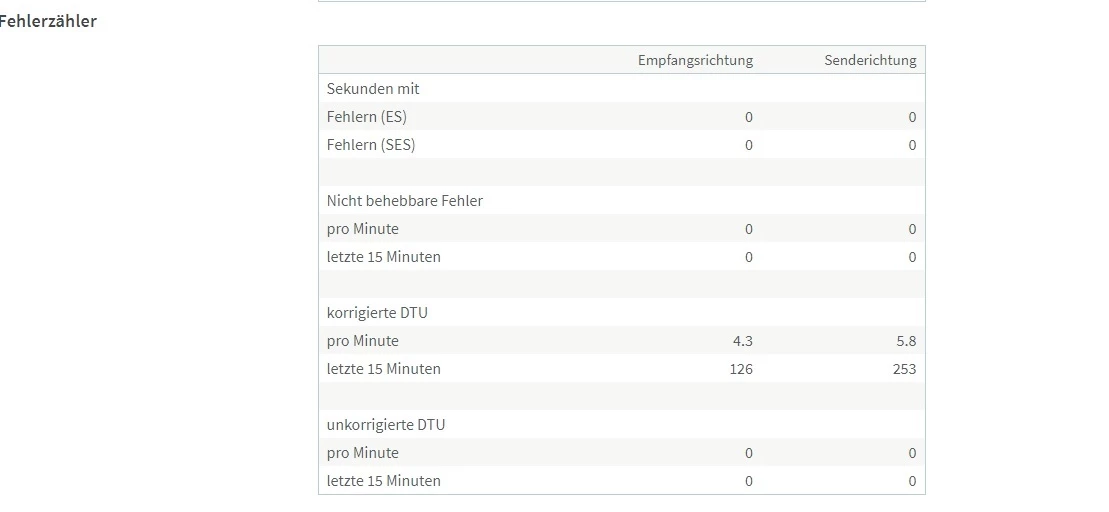1109x512 pixels.
Task: Select the 5.8 value in Senderichtung
Action: (x=906, y=341)
